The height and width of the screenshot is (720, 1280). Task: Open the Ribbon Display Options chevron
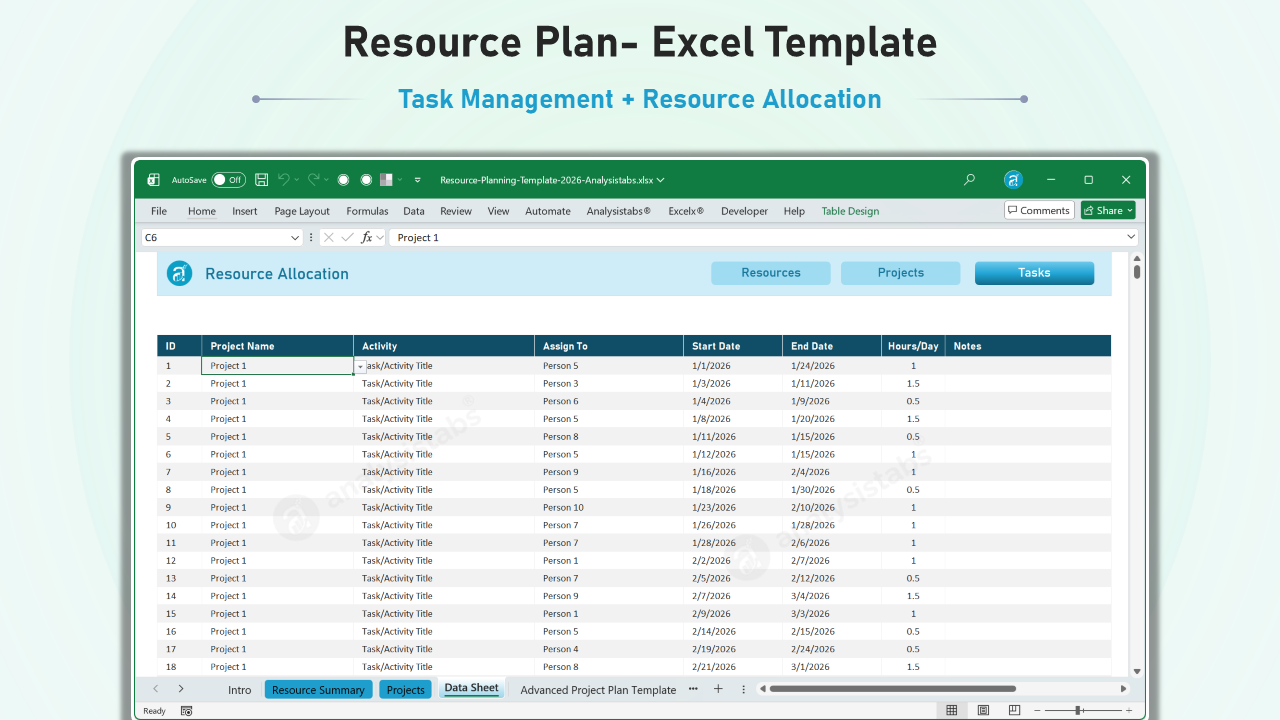(x=417, y=179)
